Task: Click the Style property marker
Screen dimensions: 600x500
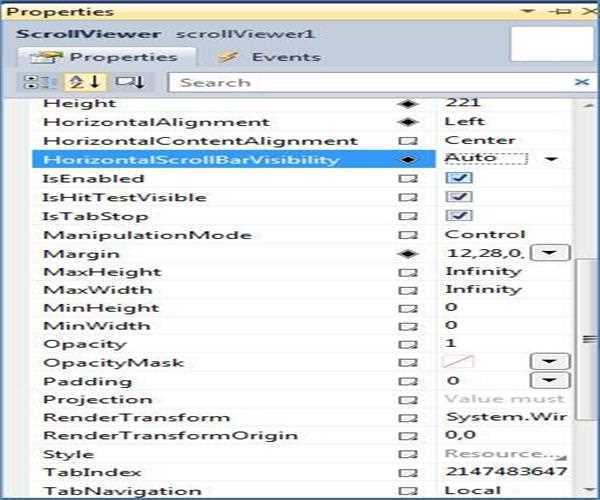Action: (408, 454)
